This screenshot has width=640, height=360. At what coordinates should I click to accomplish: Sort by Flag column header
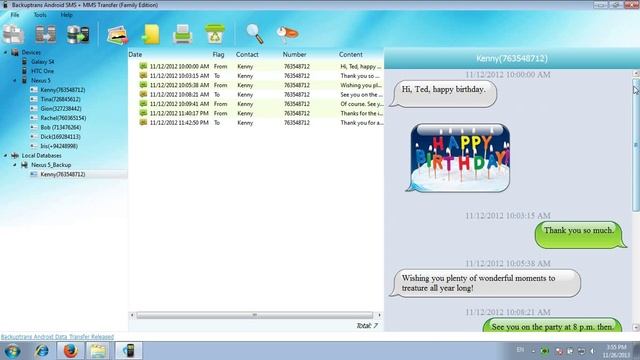coord(218,54)
